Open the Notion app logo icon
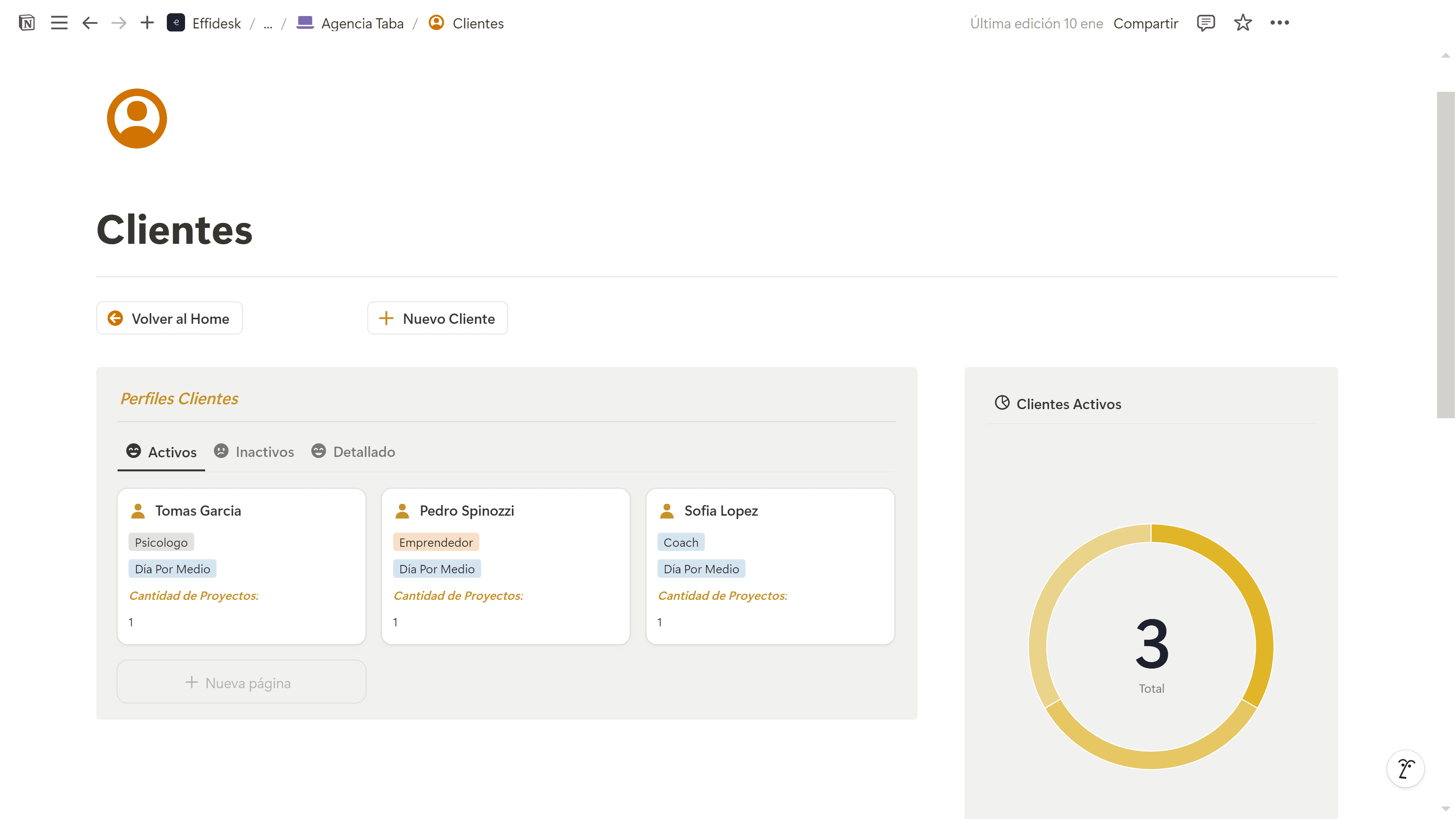 pyautogui.click(x=27, y=23)
